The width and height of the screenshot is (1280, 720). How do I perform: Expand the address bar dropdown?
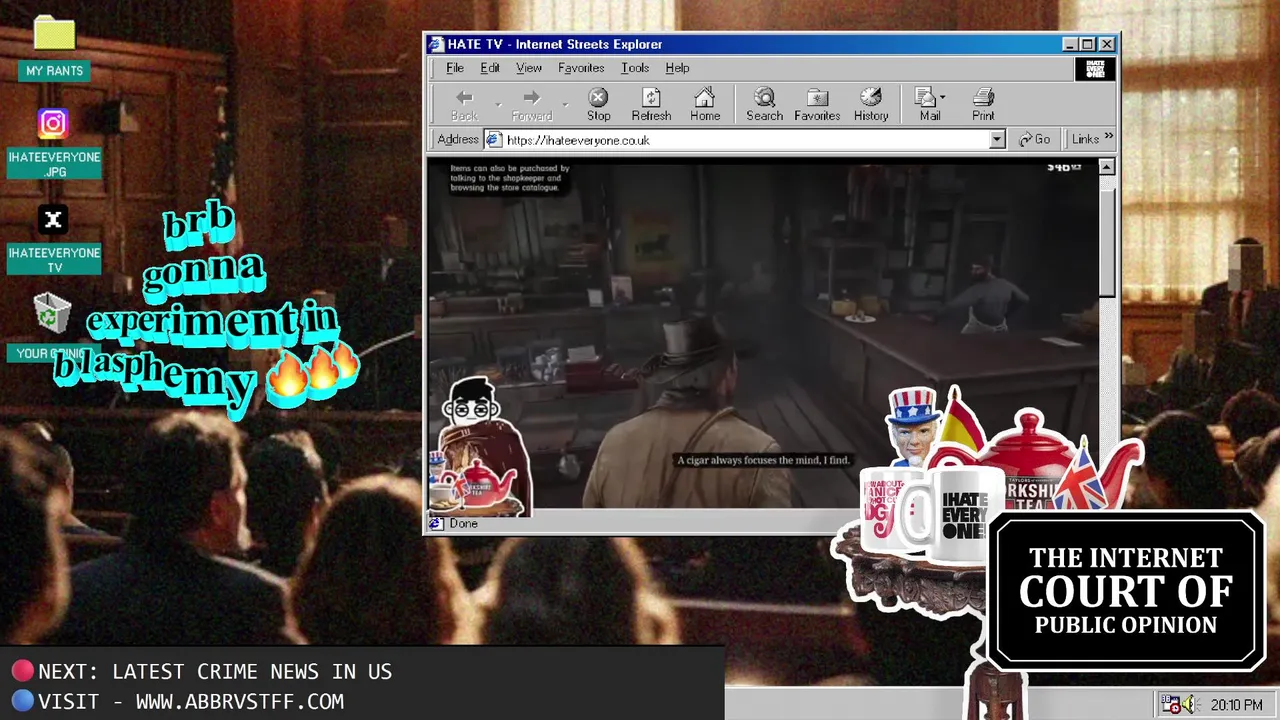click(x=997, y=140)
